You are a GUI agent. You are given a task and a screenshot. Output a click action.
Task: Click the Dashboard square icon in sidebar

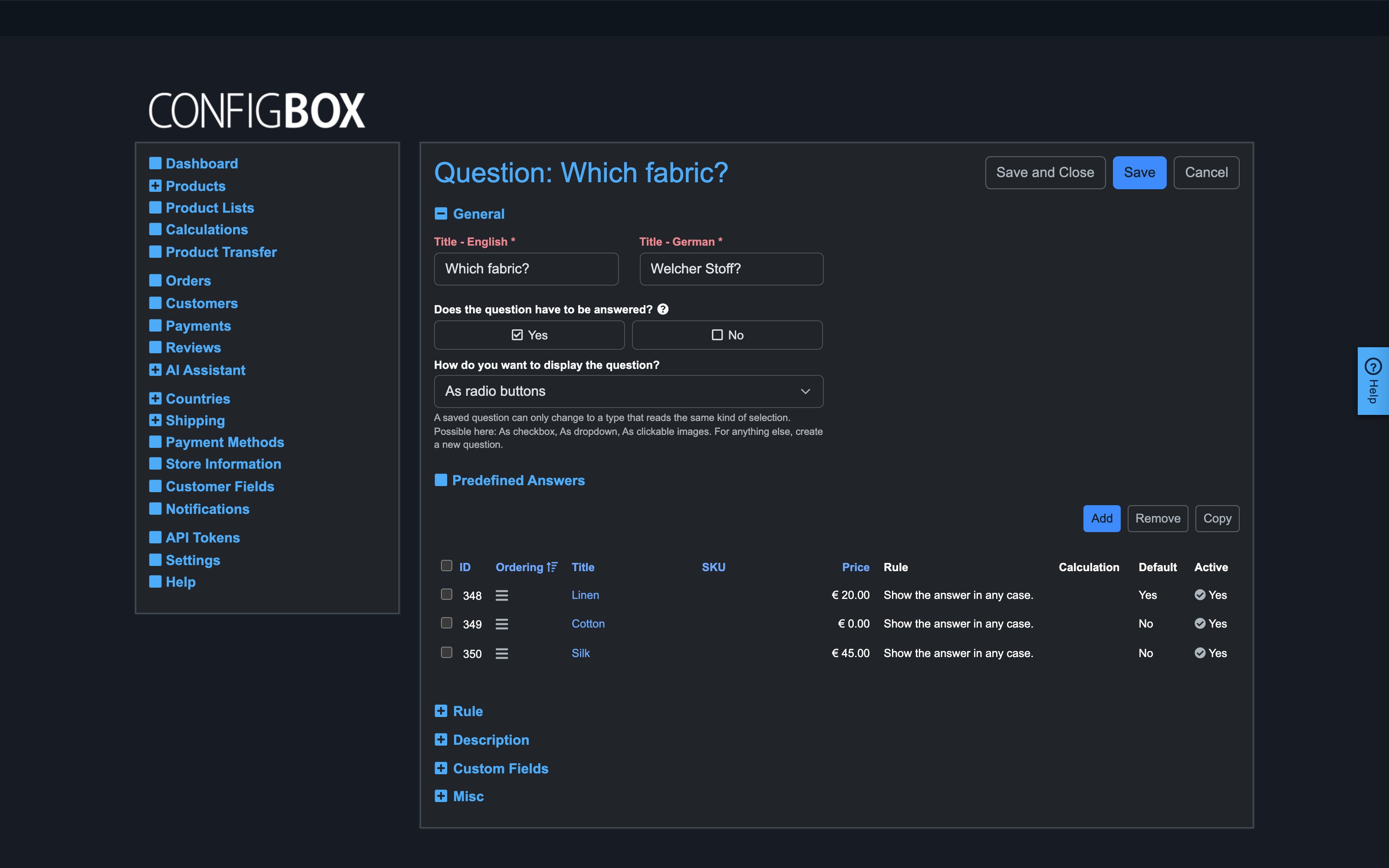click(155, 163)
